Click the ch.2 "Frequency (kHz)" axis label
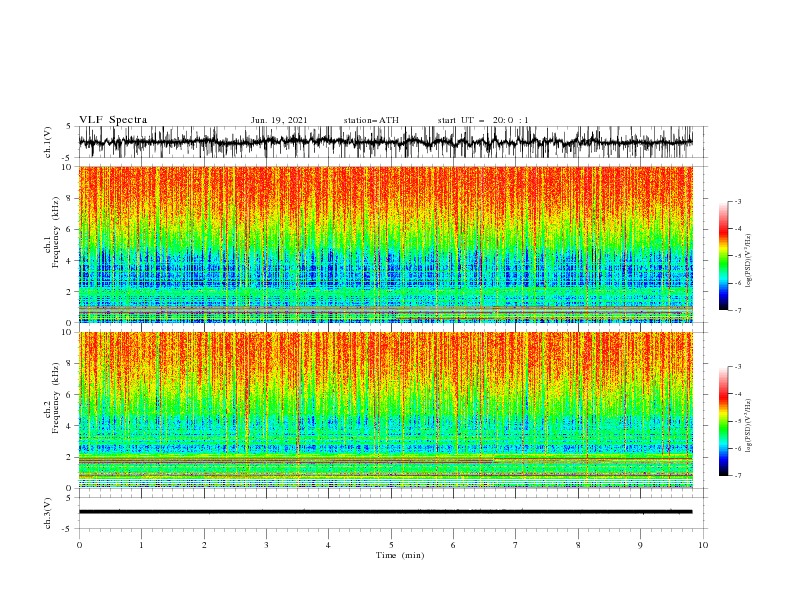 tap(56, 398)
